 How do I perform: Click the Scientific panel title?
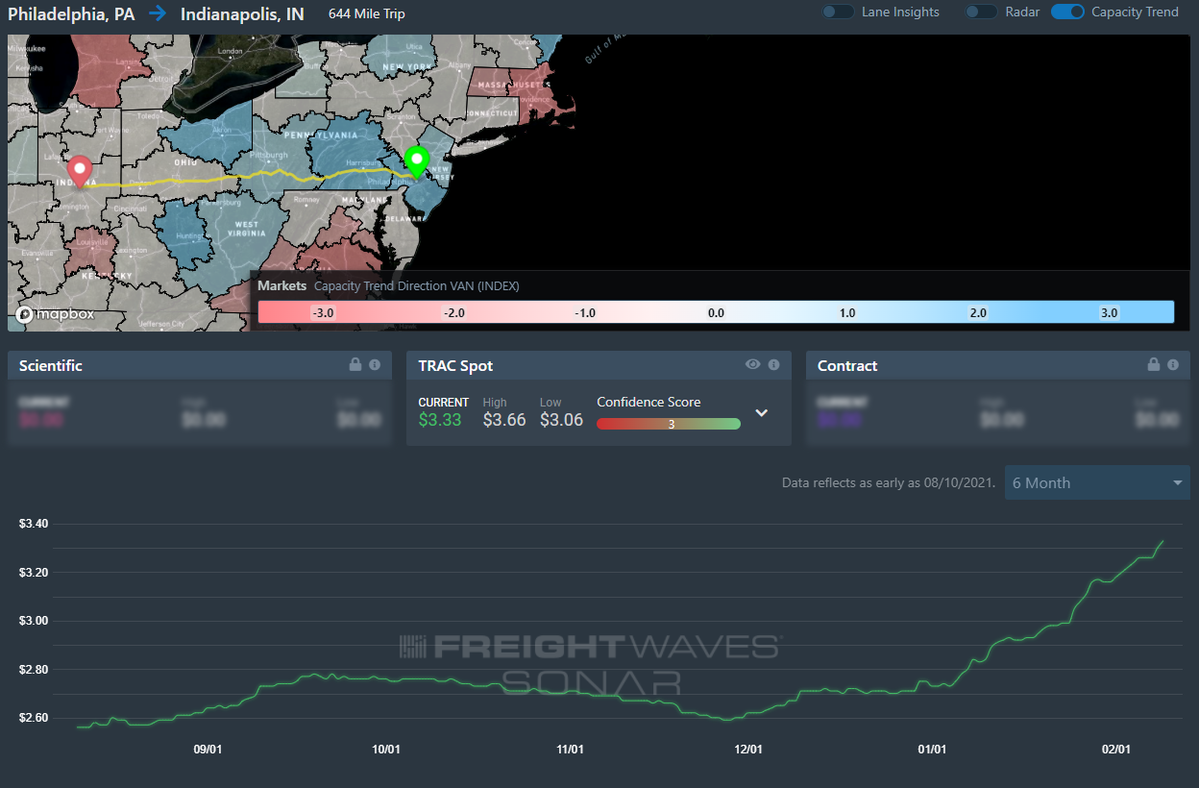coord(50,365)
